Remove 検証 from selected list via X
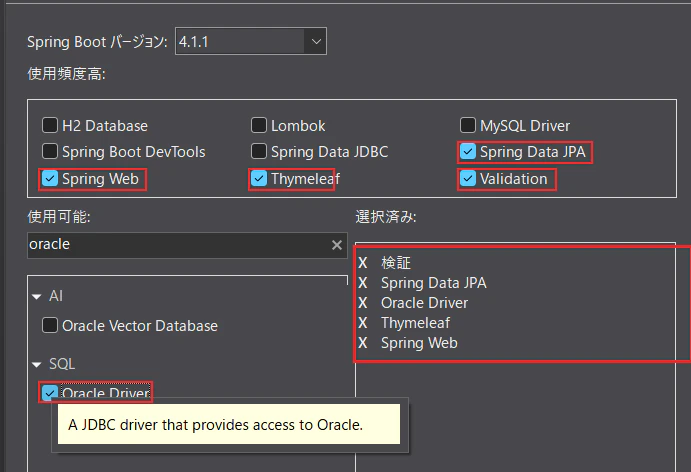The height and width of the screenshot is (472, 691). tap(363, 263)
